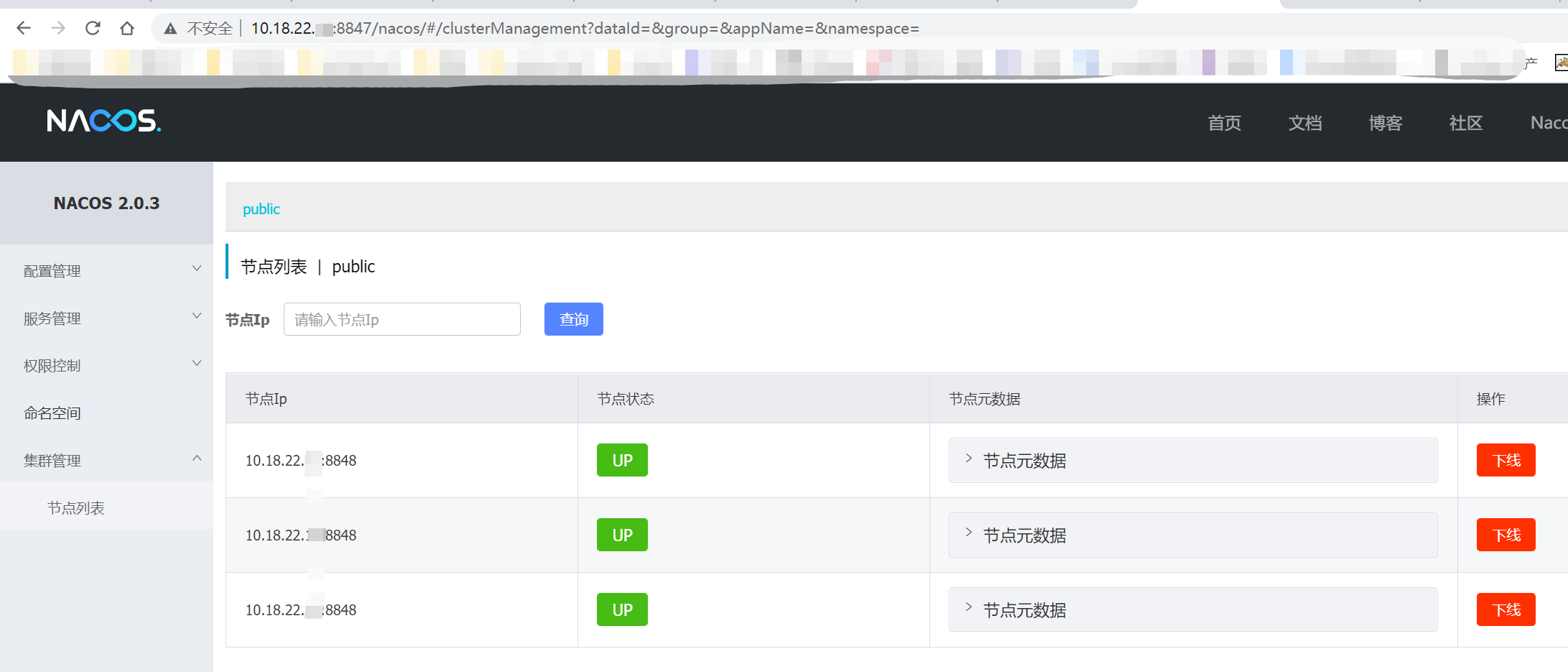The image size is (1568, 672).
Task: Click the NACOS logo
Action: tap(104, 121)
